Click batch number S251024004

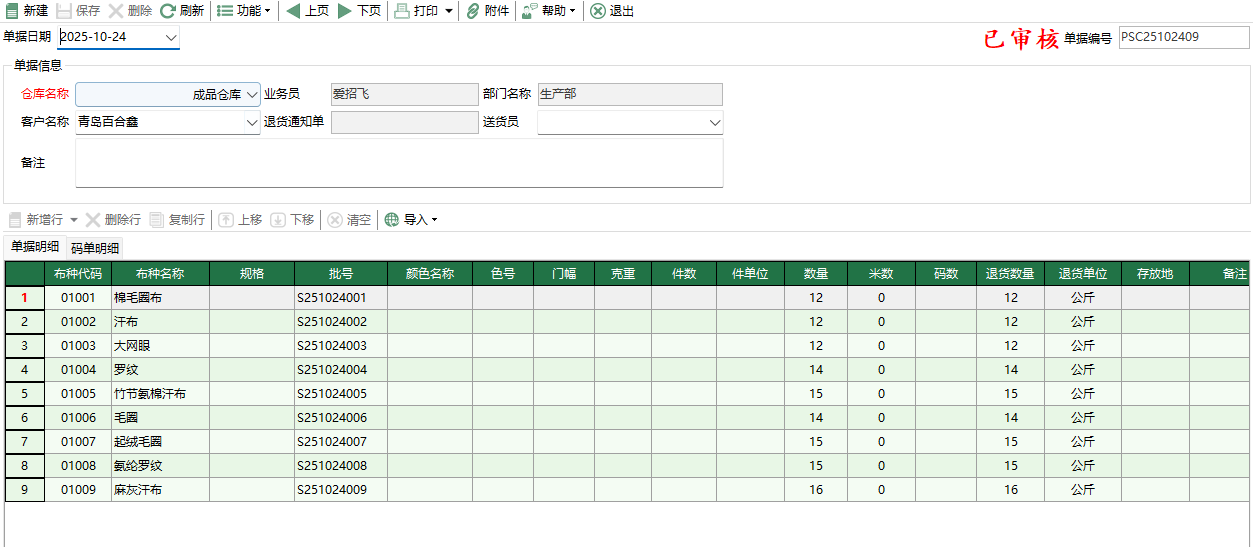pyautogui.click(x=341, y=369)
